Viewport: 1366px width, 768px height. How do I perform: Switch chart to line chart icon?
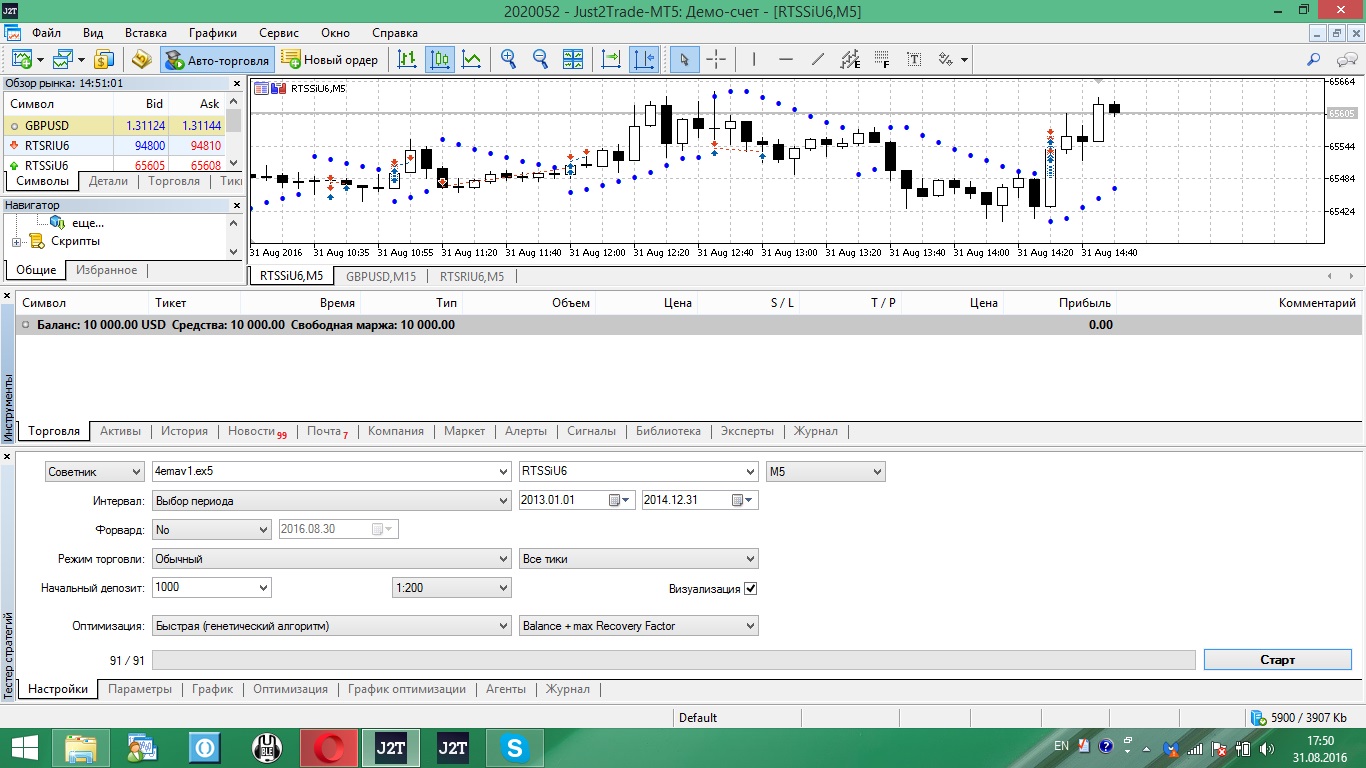[x=472, y=60]
